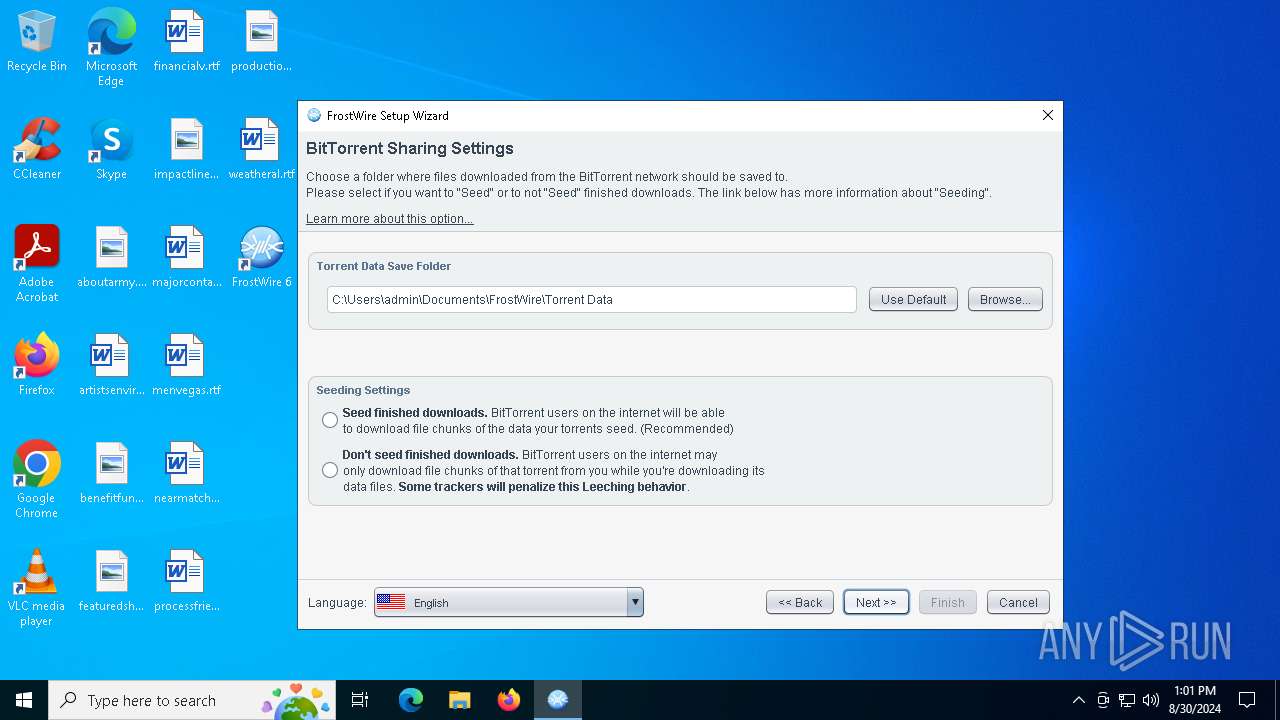Image resolution: width=1280 pixels, height=720 pixels.
Task: Open the Microsoft Edge desktop shortcut
Action: click(111, 48)
